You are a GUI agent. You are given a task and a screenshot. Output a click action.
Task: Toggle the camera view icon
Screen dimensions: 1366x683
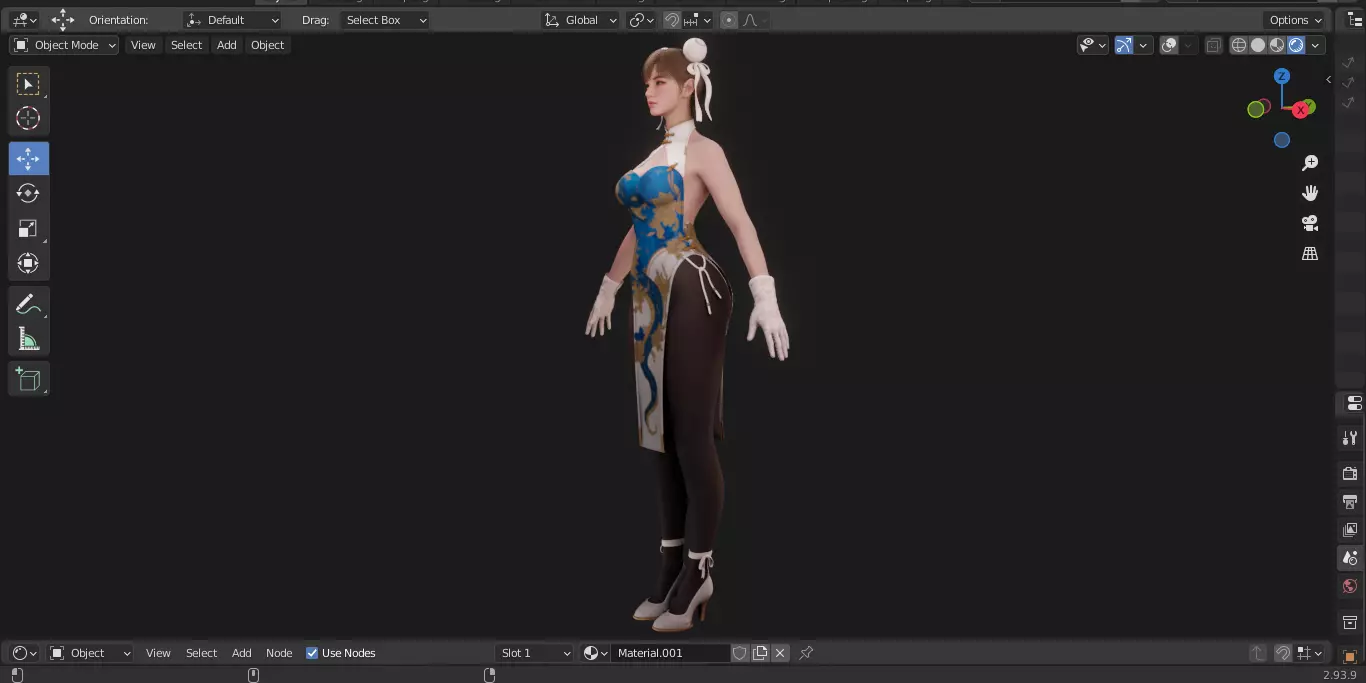coord(1310,223)
